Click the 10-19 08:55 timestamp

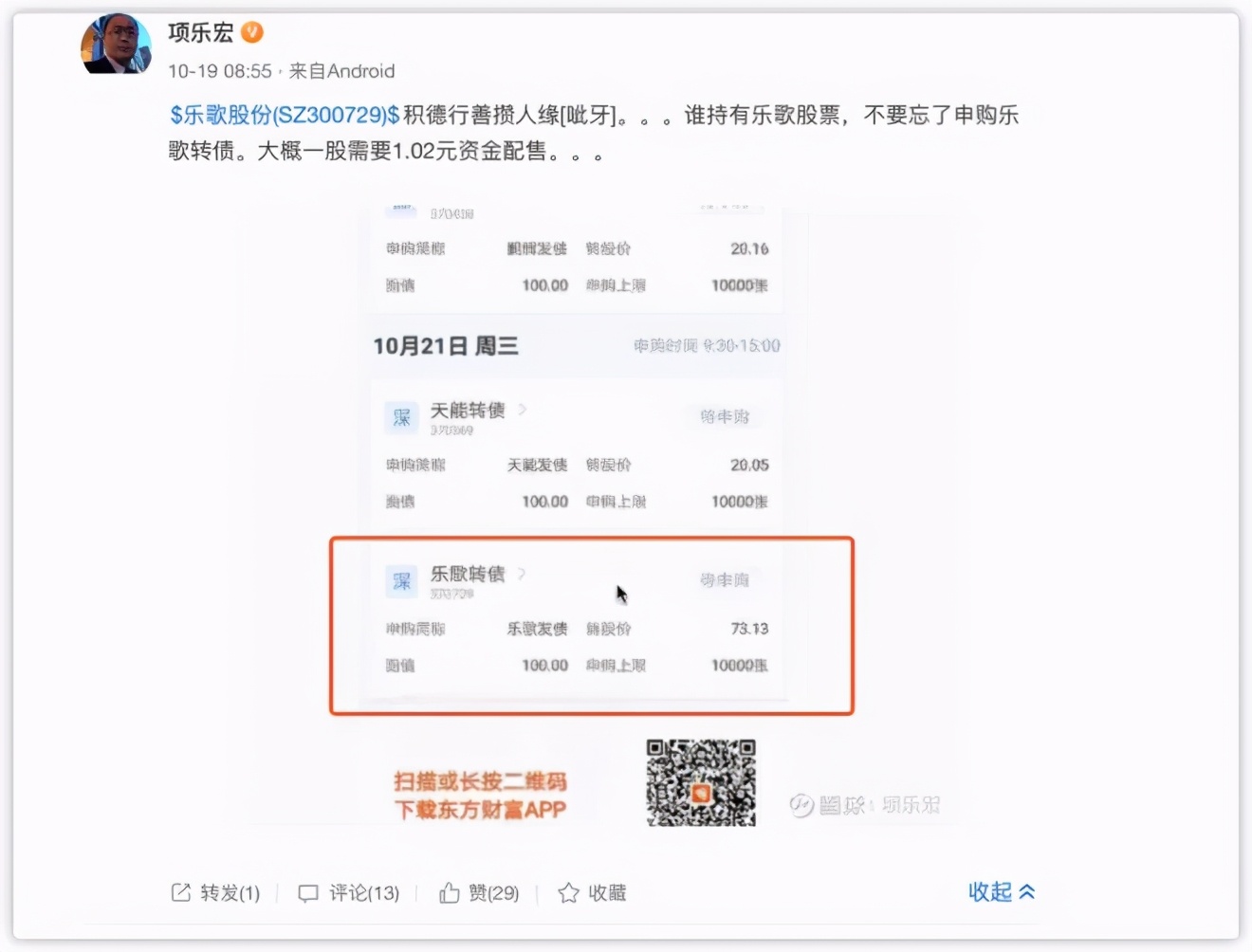tap(220, 71)
